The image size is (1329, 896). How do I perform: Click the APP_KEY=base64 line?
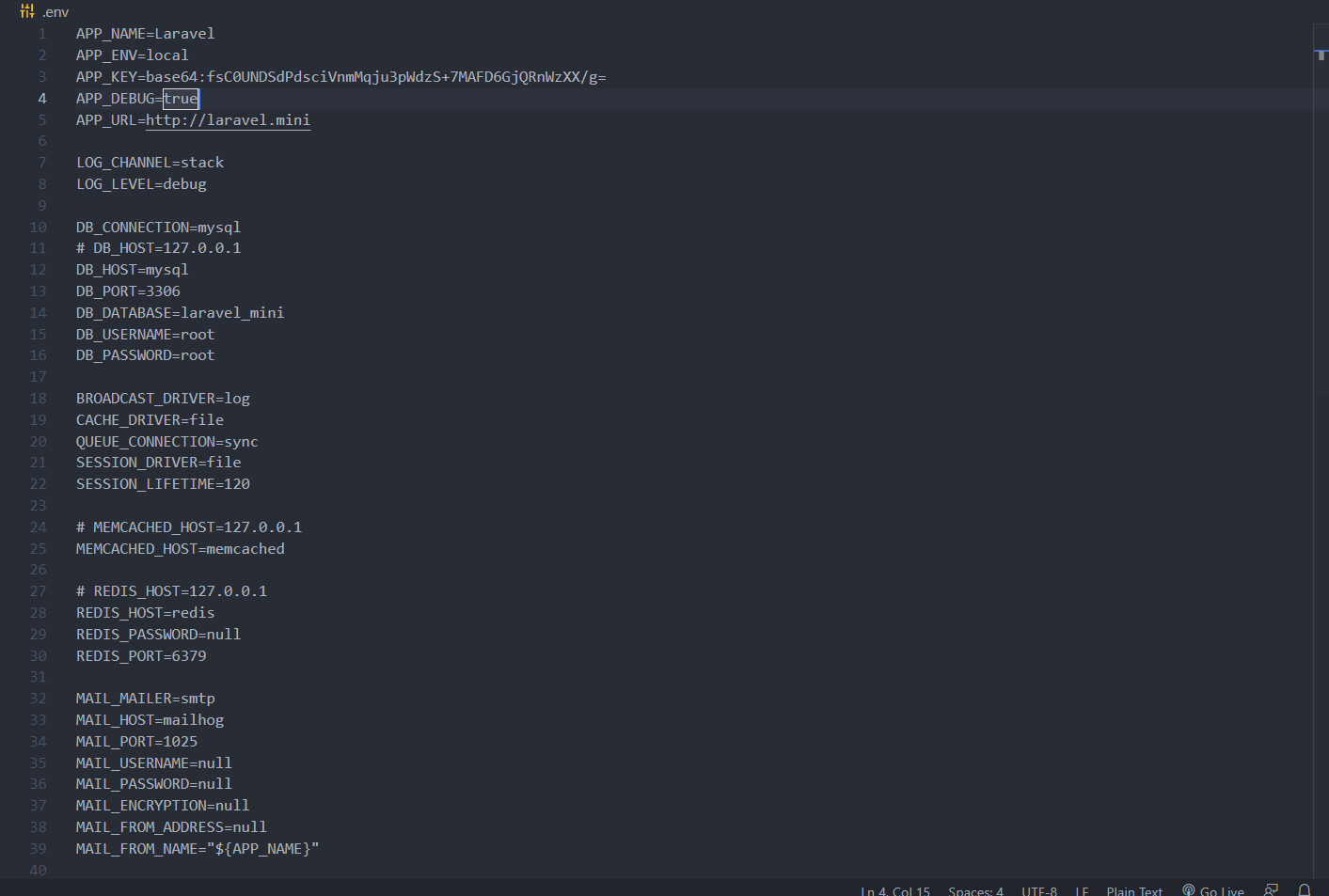click(340, 77)
